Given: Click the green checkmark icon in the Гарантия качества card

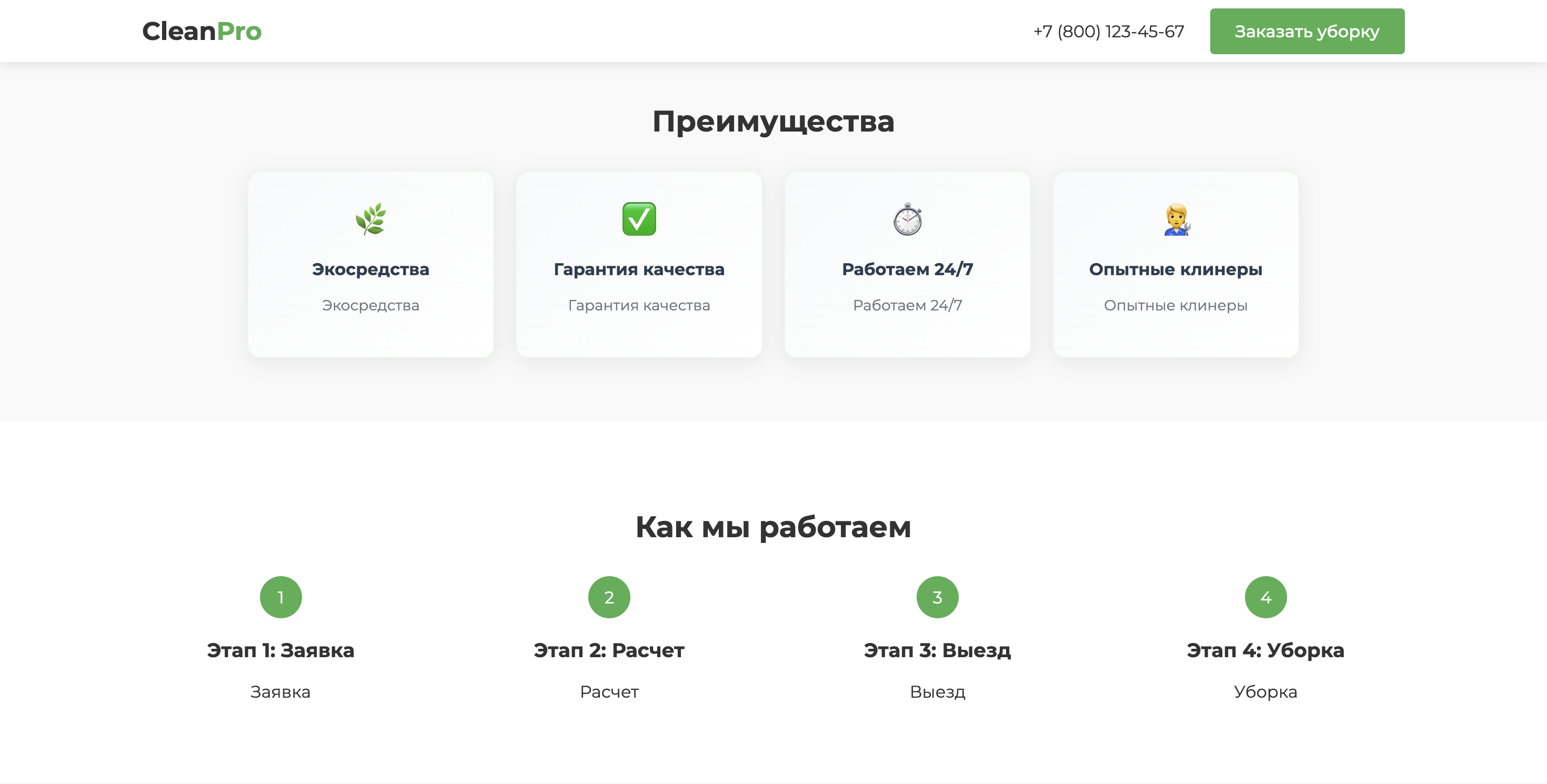Looking at the screenshot, I should click(639, 219).
